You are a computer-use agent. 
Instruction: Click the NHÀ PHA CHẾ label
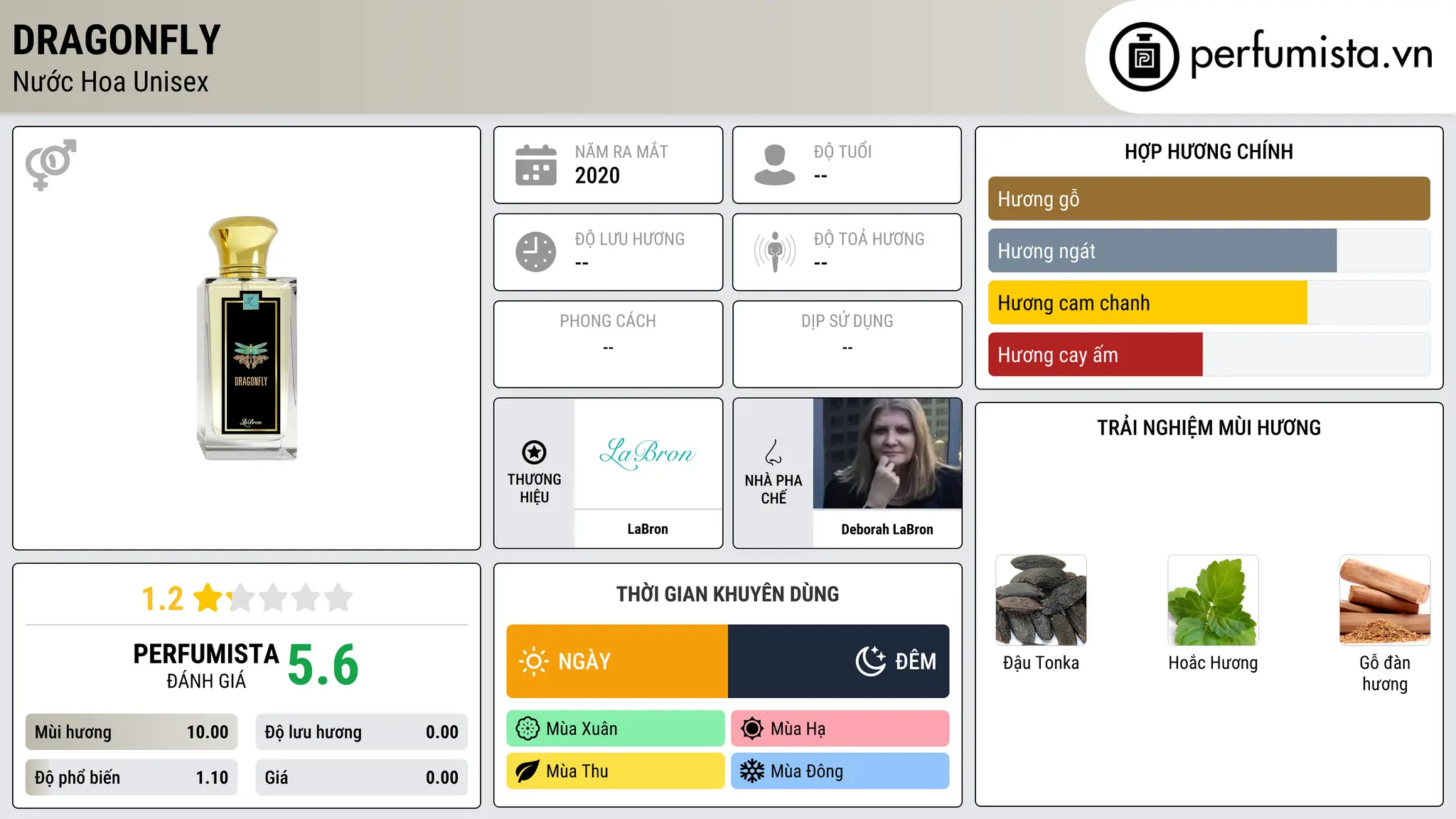tap(773, 489)
